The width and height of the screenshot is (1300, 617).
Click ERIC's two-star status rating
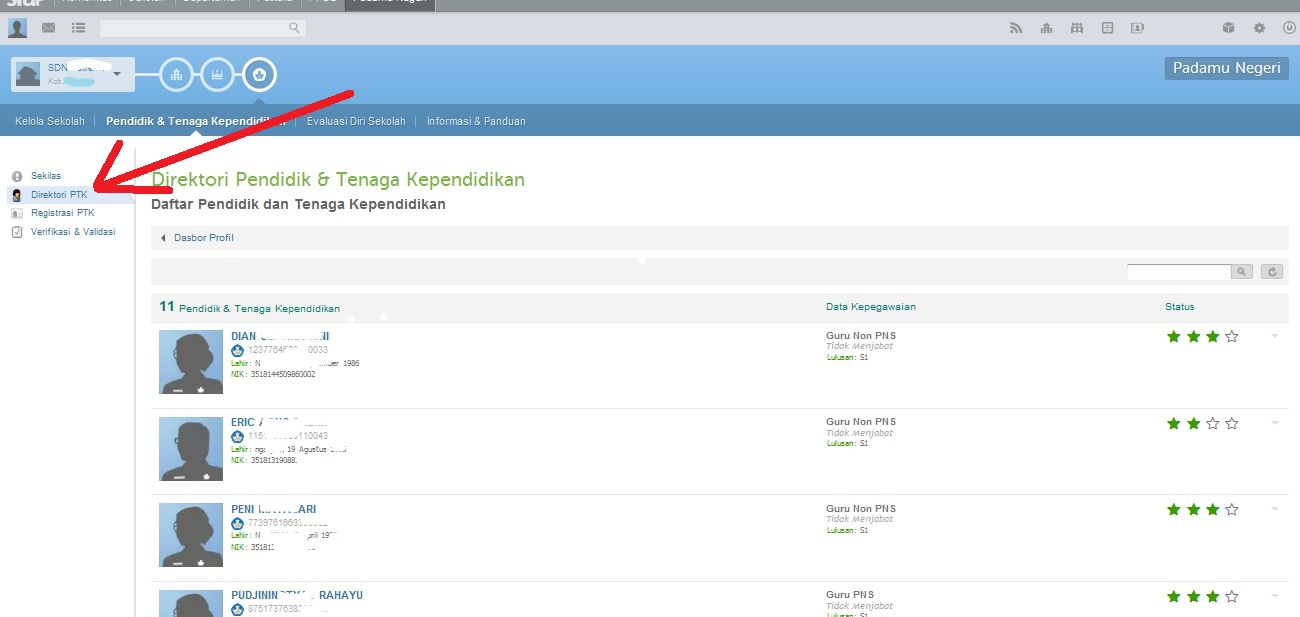(1202, 424)
